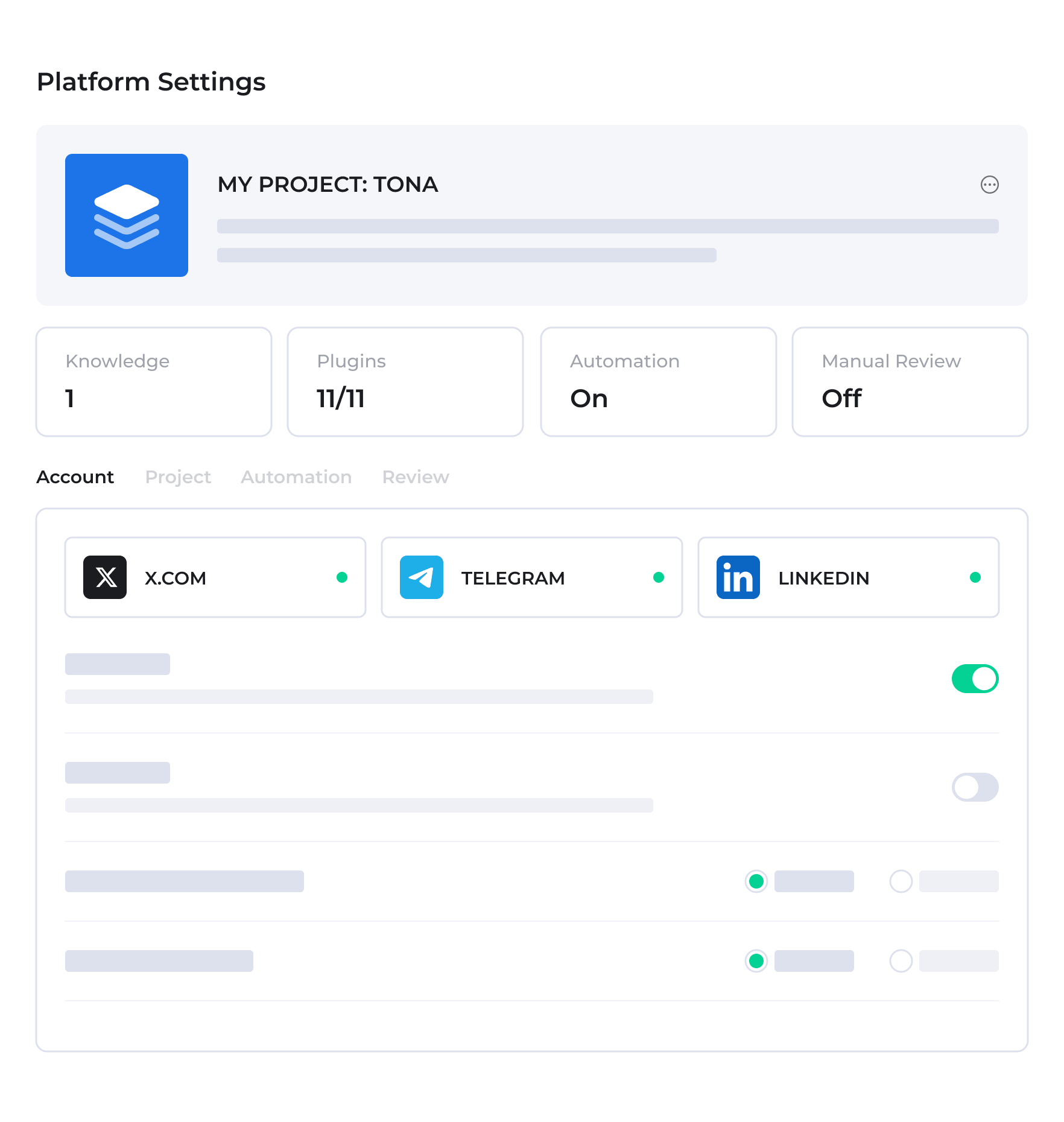The width and height of the screenshot is (1064, 1122).
Task: Open the Plugins 11/11 card
Action: pos(405,382)
